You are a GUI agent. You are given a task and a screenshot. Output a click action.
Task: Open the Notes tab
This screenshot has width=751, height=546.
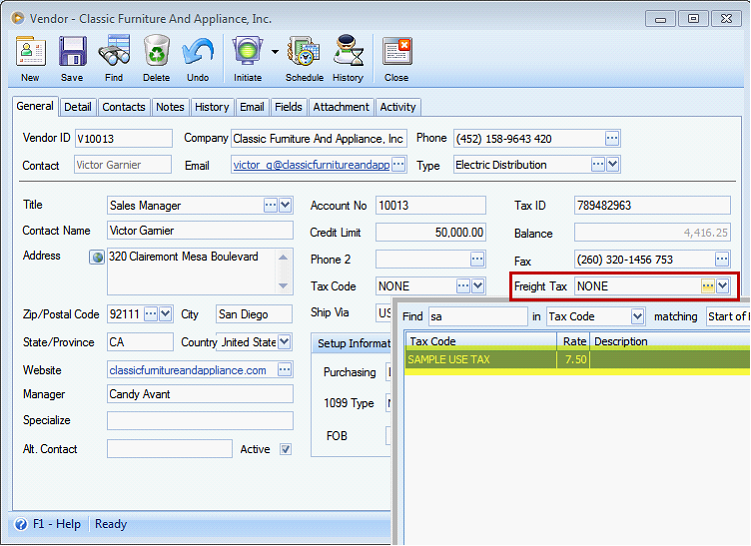170,107
